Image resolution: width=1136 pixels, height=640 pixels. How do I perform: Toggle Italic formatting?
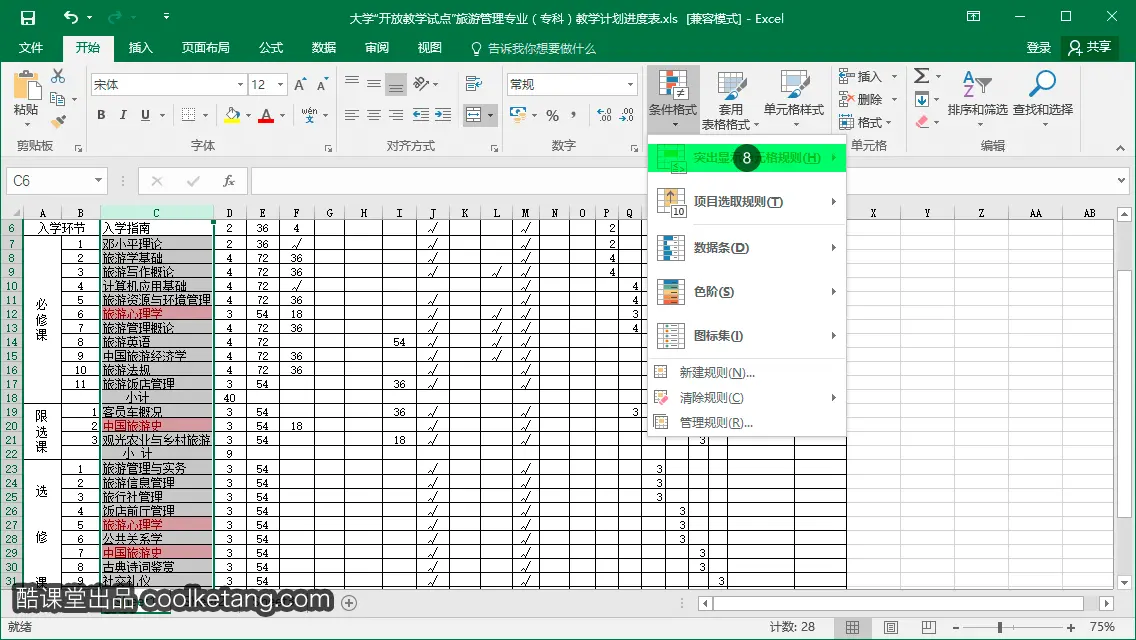click(x=123, y=115)
